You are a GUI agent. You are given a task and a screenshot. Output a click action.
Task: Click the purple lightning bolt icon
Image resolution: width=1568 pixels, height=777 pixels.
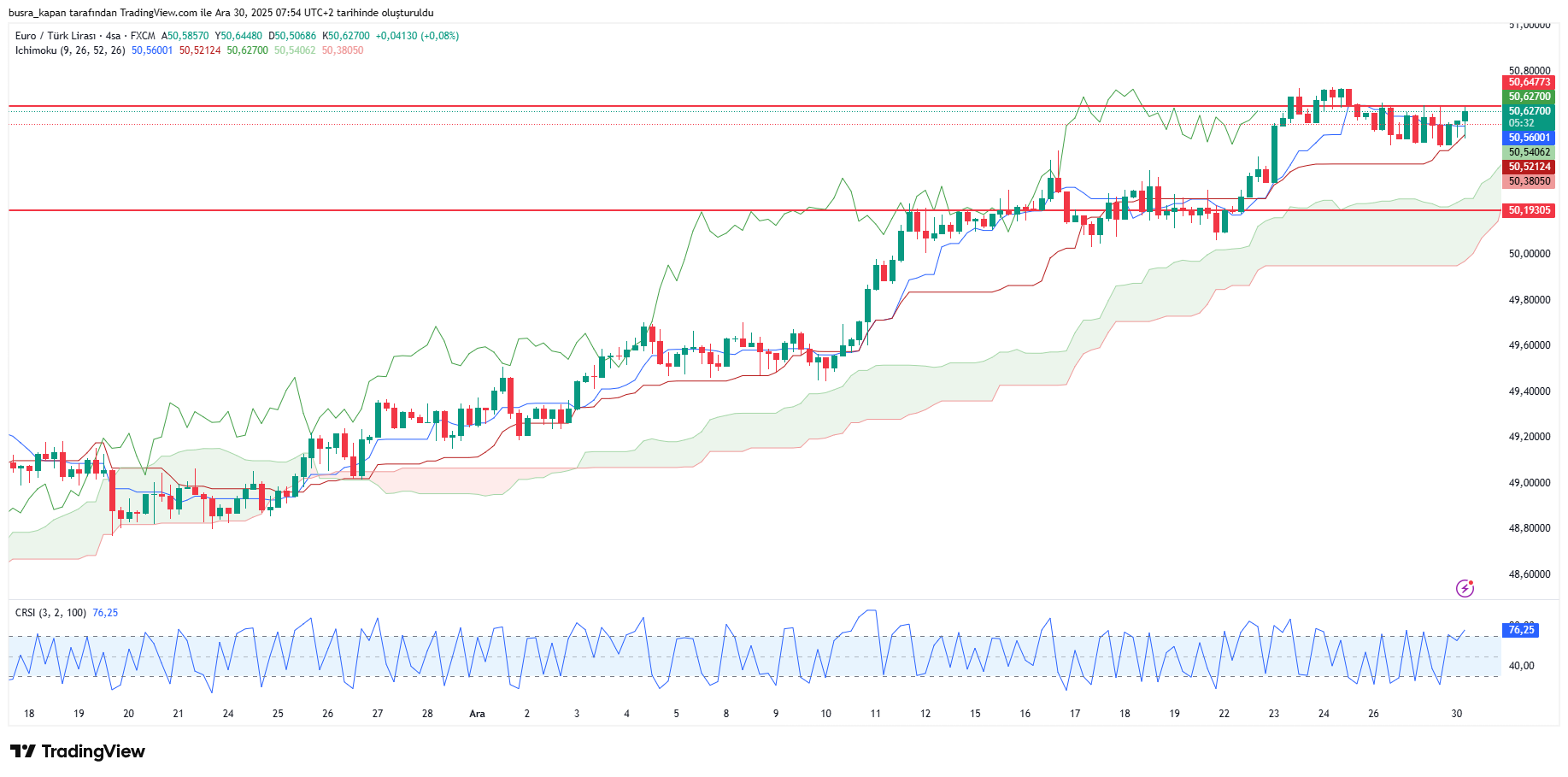coord(1465,588)
